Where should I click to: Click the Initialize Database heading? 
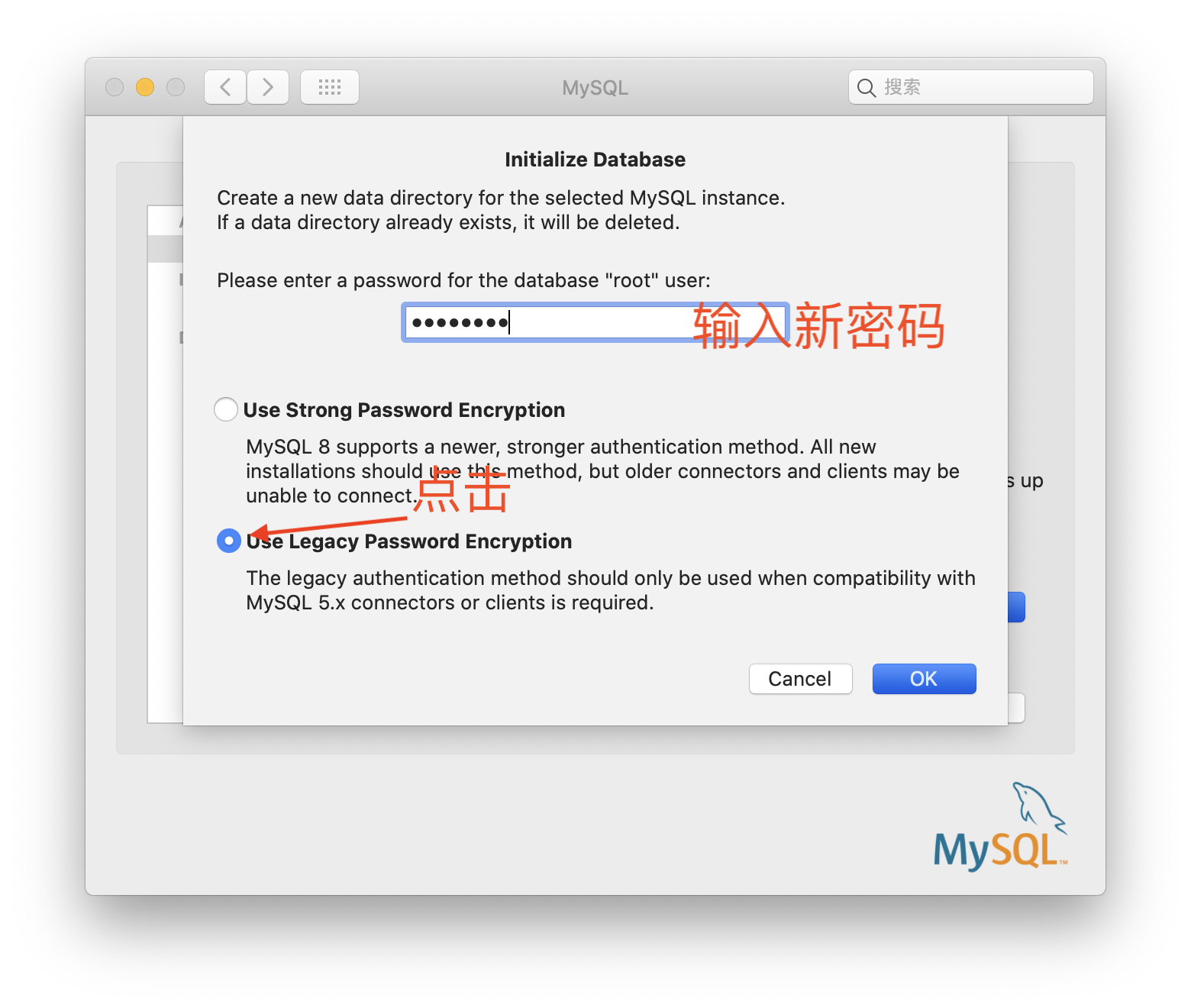595,160
